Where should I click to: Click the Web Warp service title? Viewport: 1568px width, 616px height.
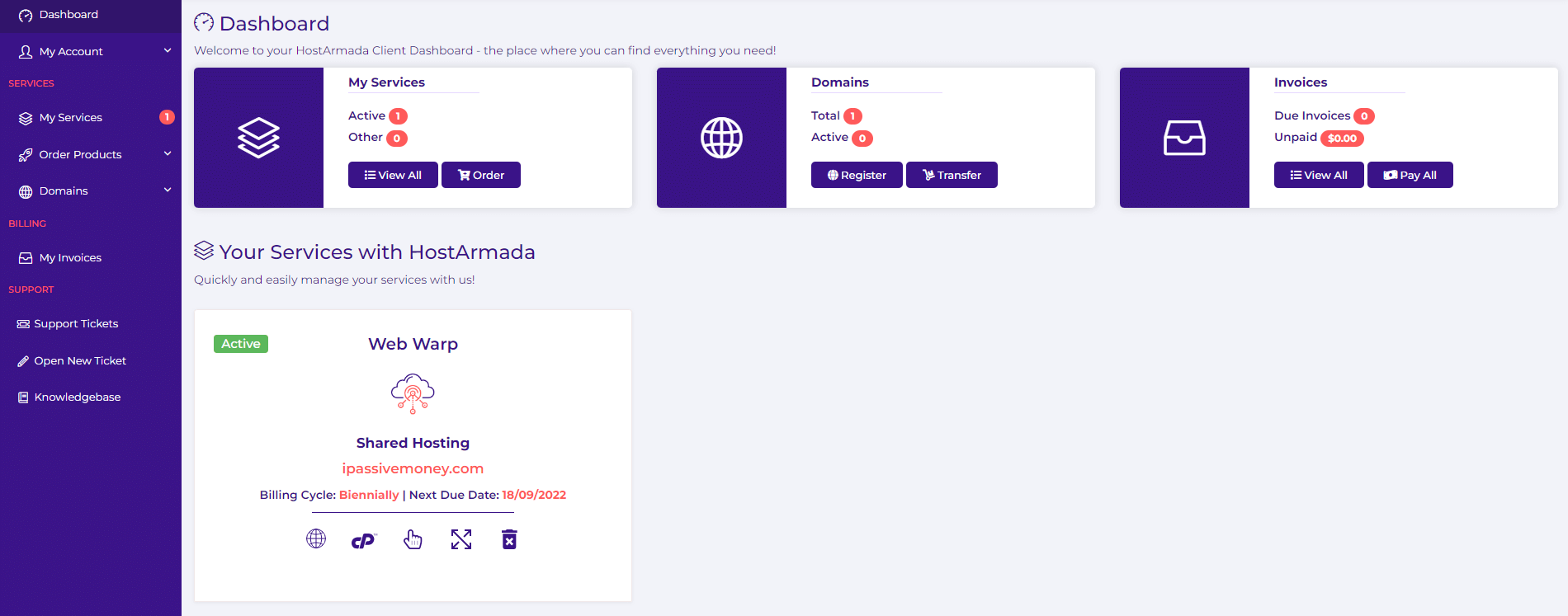tap(413, 344)
